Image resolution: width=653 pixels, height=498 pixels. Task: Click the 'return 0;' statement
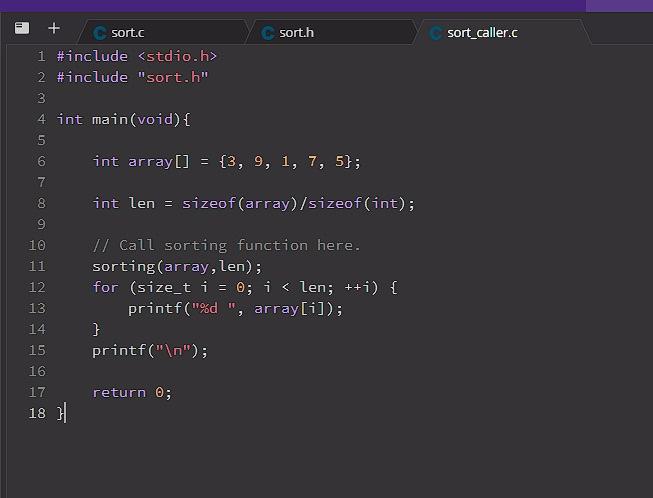pos(132,393)
